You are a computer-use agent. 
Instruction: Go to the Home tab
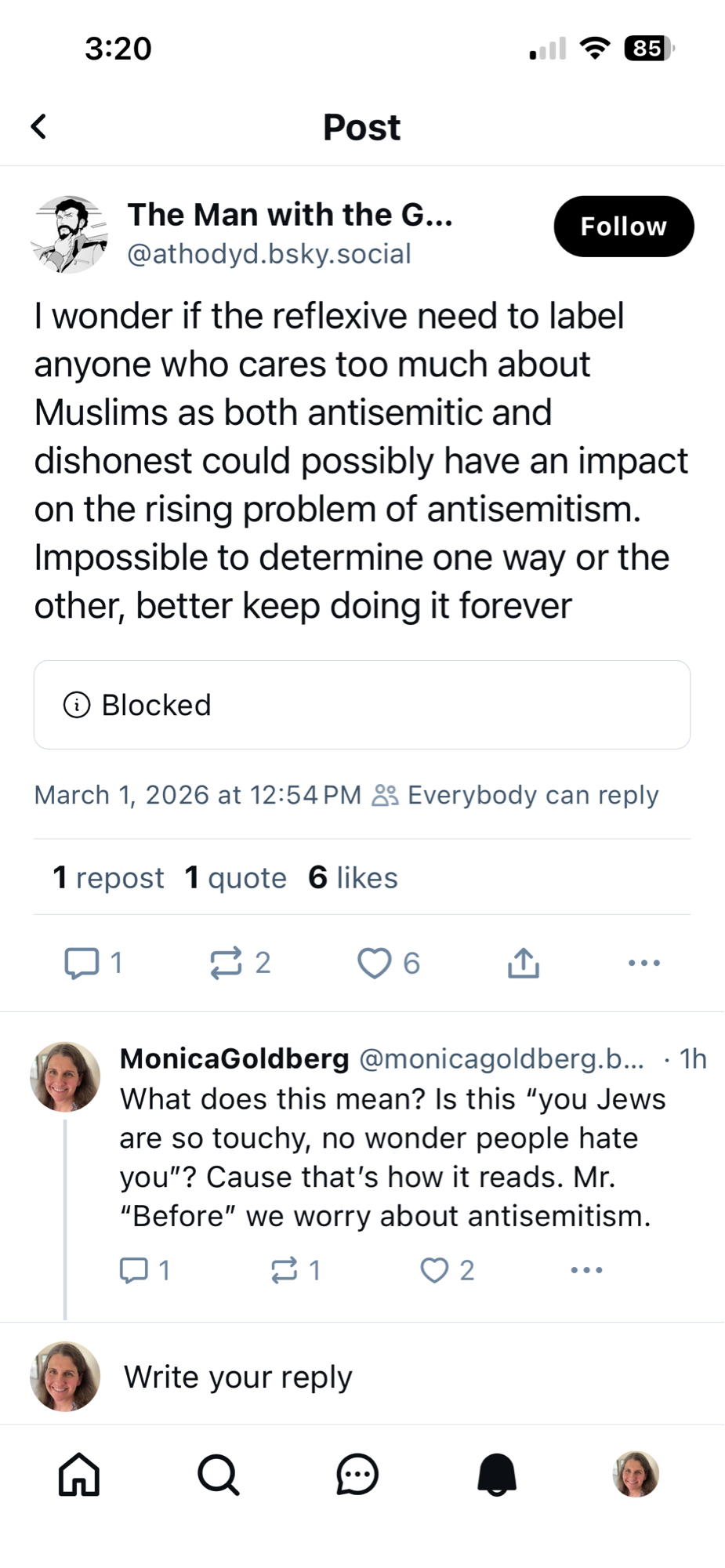(x=79, y=1475)
